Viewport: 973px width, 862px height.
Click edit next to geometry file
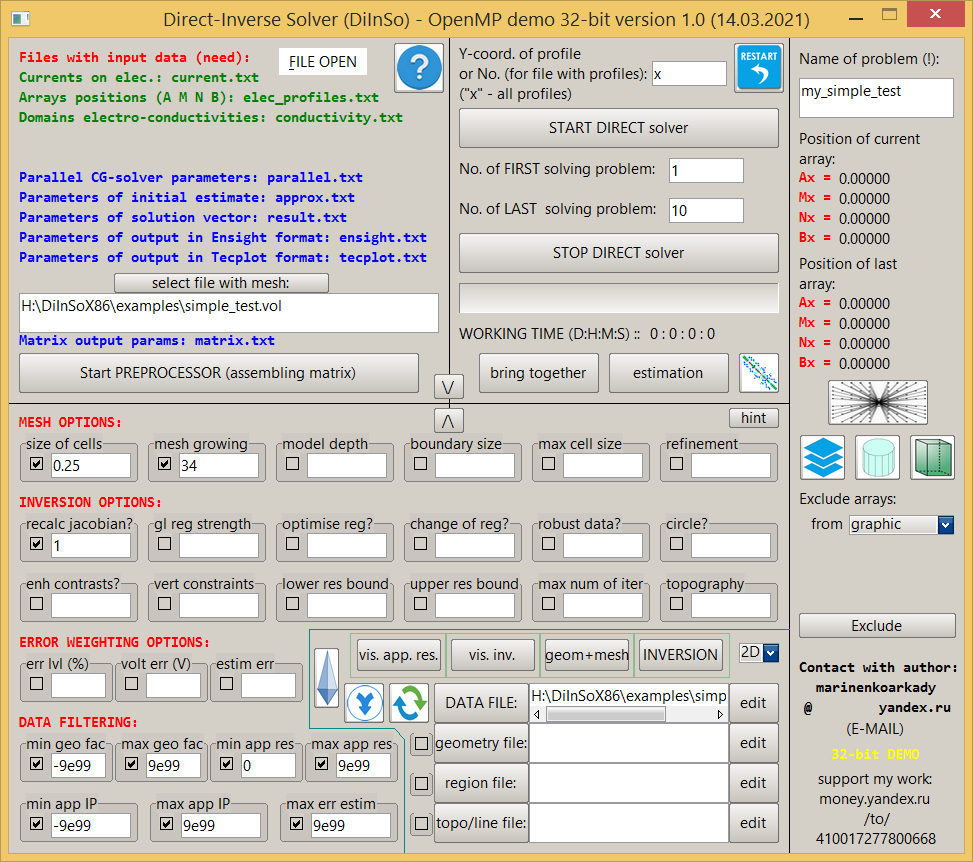pos(753,743)
